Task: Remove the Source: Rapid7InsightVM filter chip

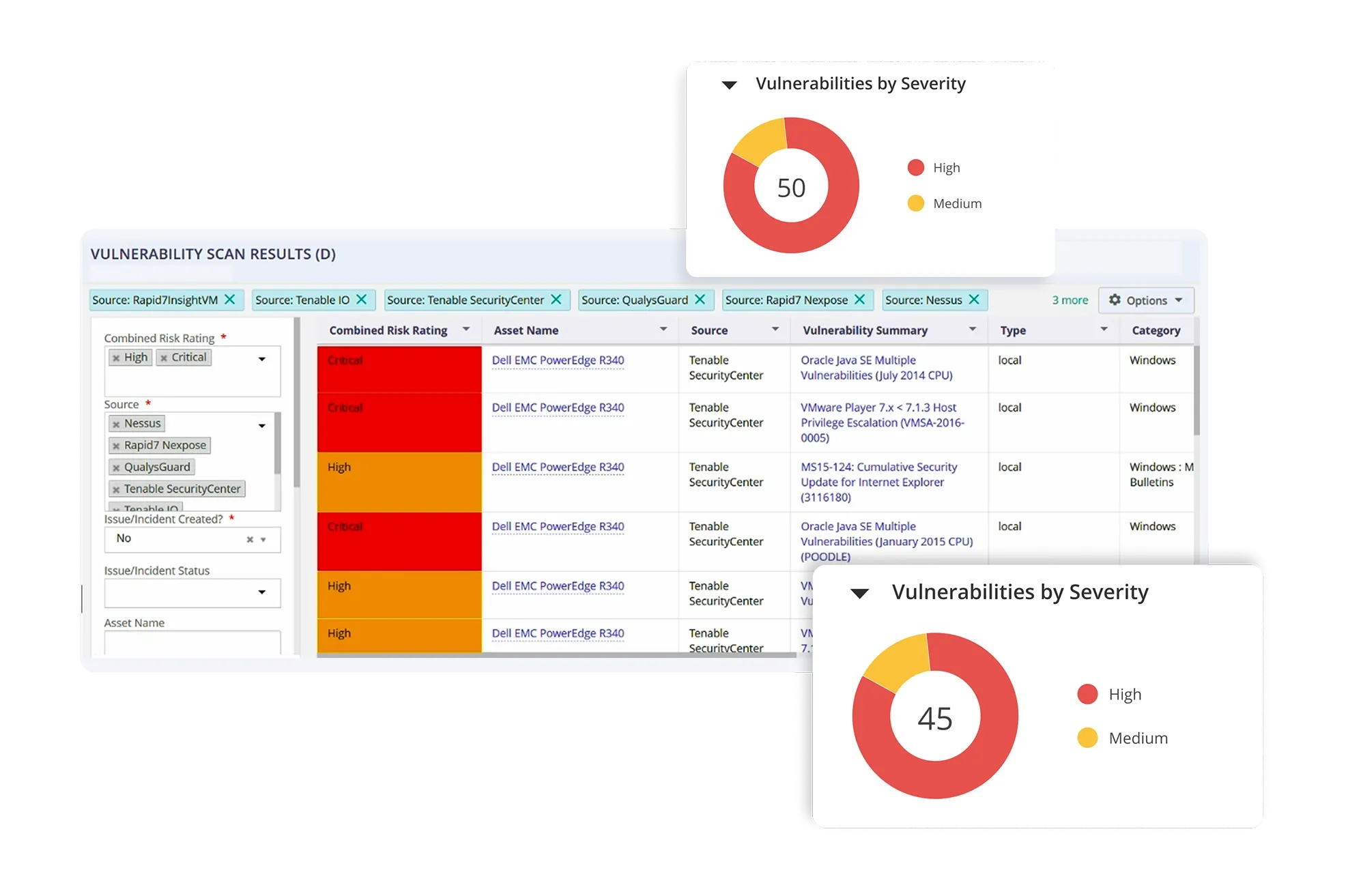Action: [230, 300]
